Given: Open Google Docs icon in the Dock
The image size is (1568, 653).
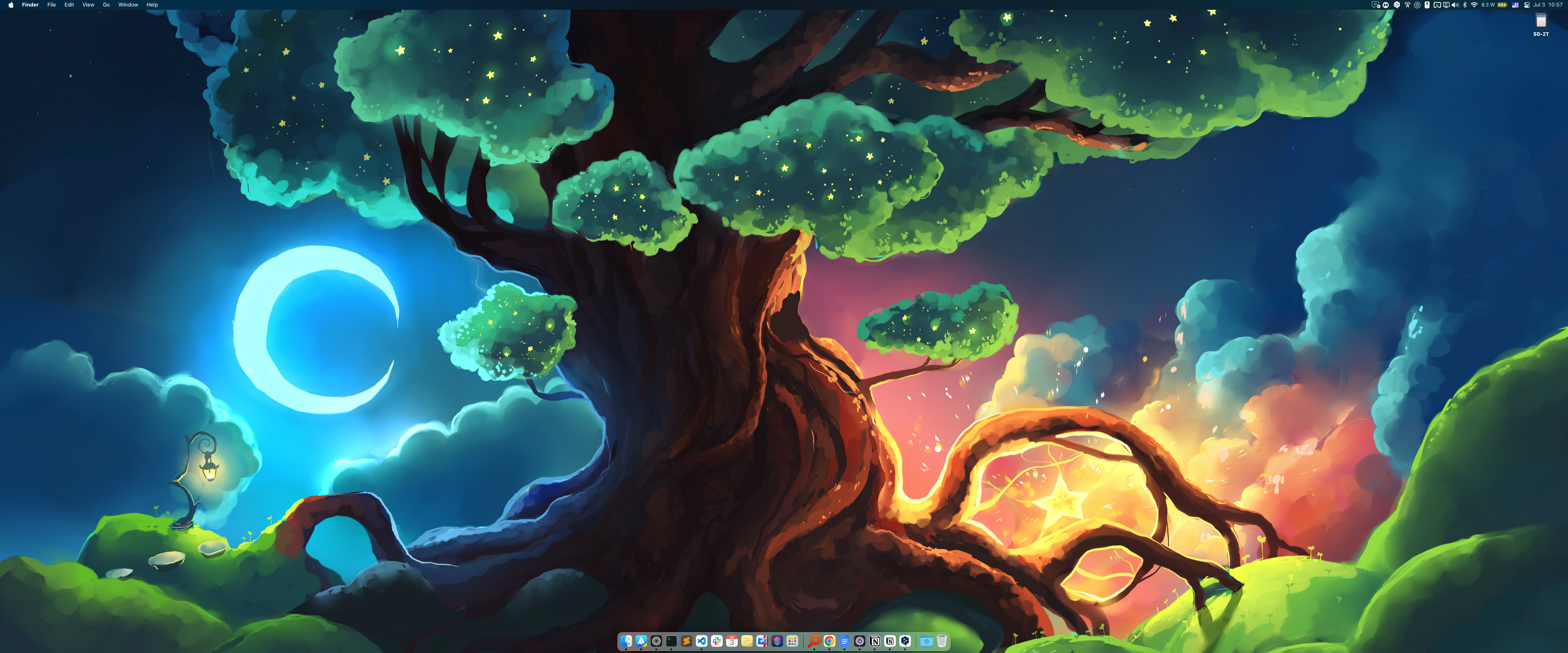Looking at the screenshot, I should (844, 641).
